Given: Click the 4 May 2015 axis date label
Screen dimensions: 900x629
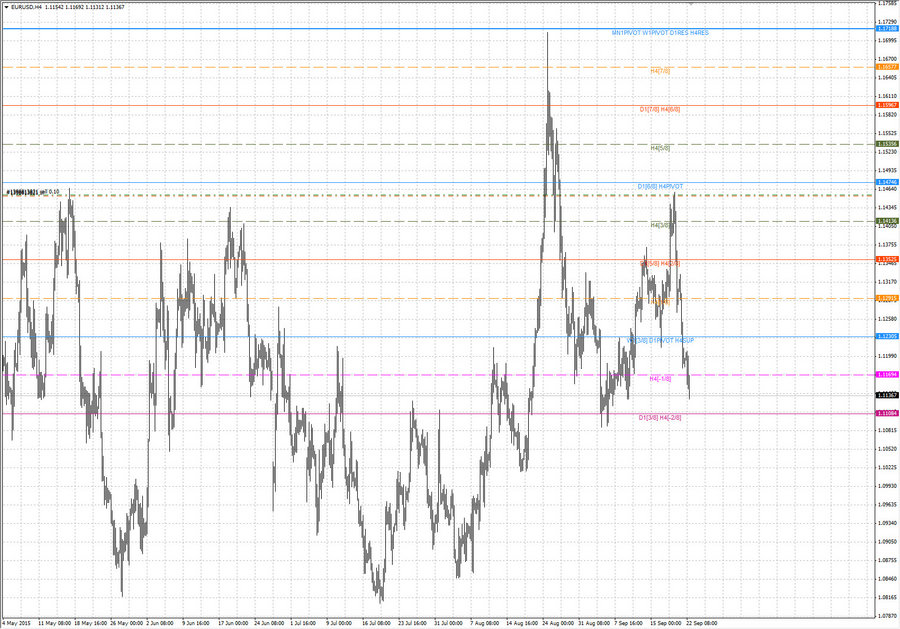Looking at the screenshot, I should tap(18, 622).
